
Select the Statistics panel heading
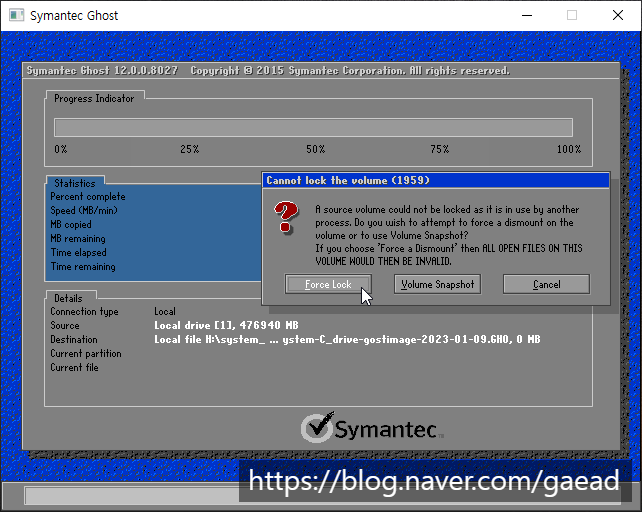75,183
